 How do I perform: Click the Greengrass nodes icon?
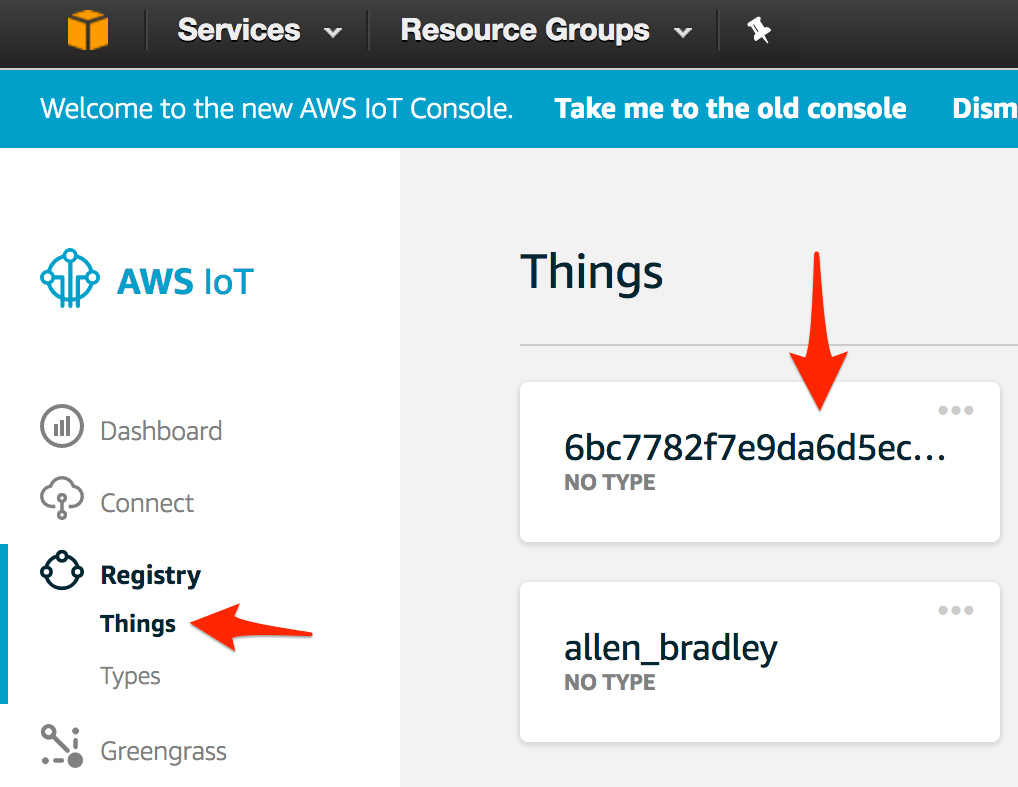pyautogui.click(x=61, y=747)
